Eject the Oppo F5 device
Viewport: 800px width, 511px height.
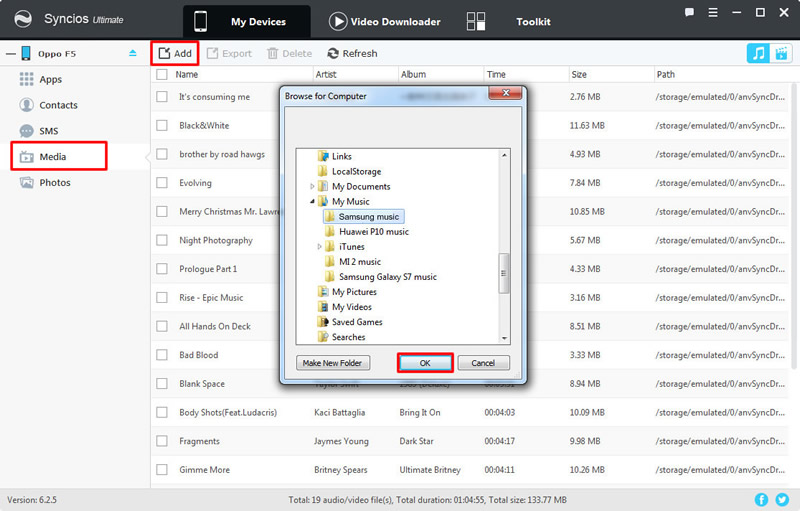pos(133,53)
